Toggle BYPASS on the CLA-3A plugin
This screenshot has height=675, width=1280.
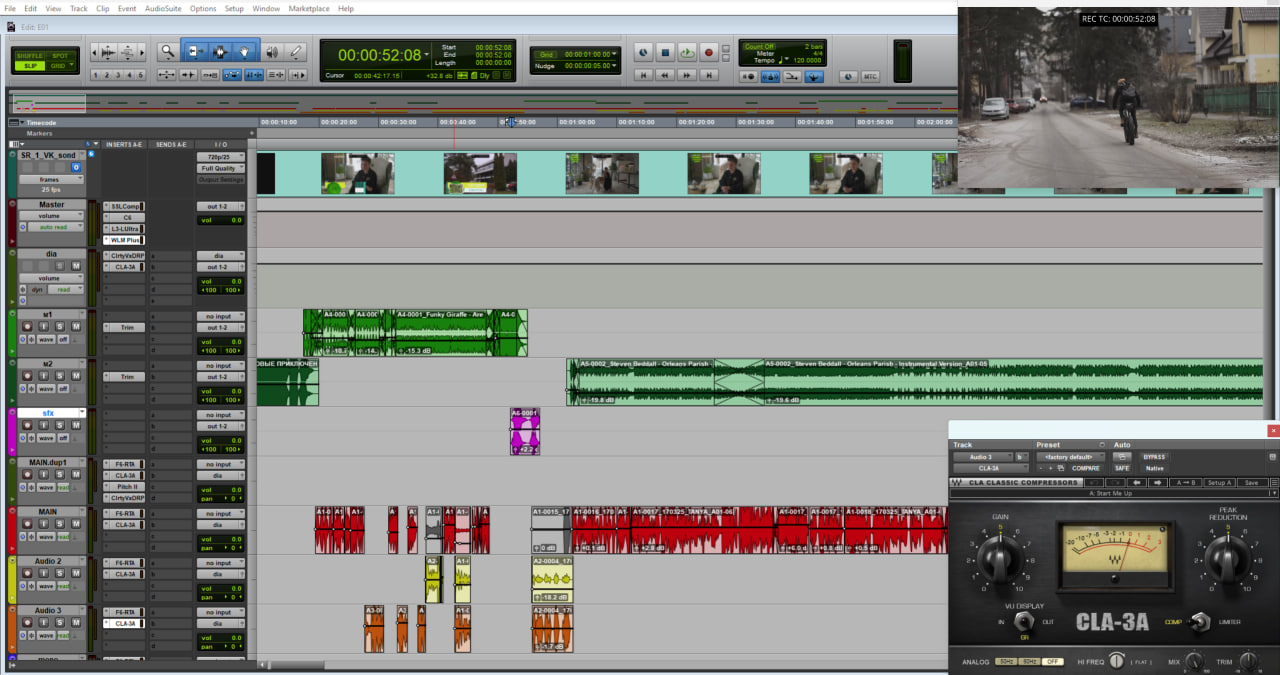(x=1154, y=457)
